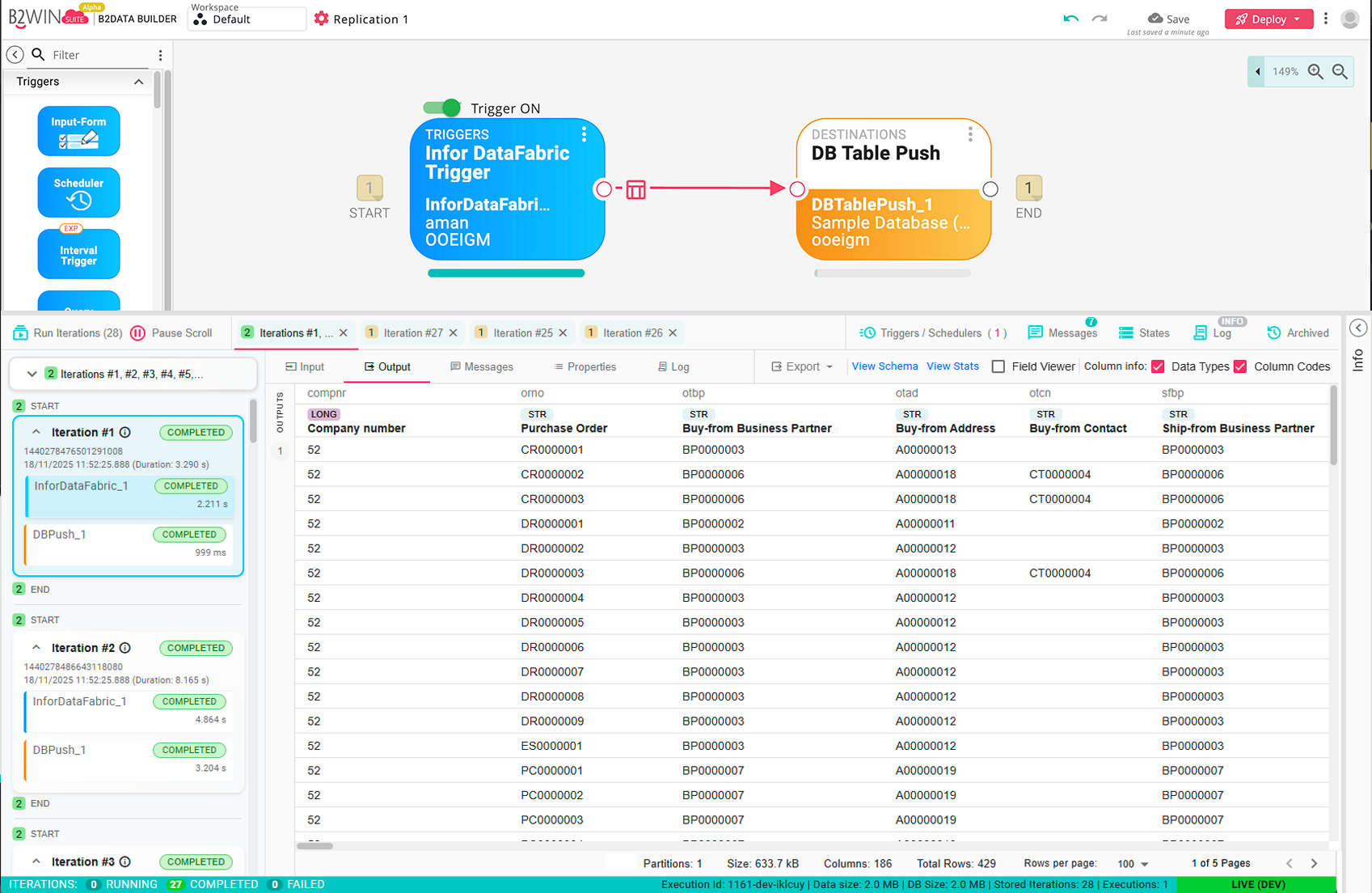Open the Export dropdown
1372x893 pixels.
[x=802, y=366]
